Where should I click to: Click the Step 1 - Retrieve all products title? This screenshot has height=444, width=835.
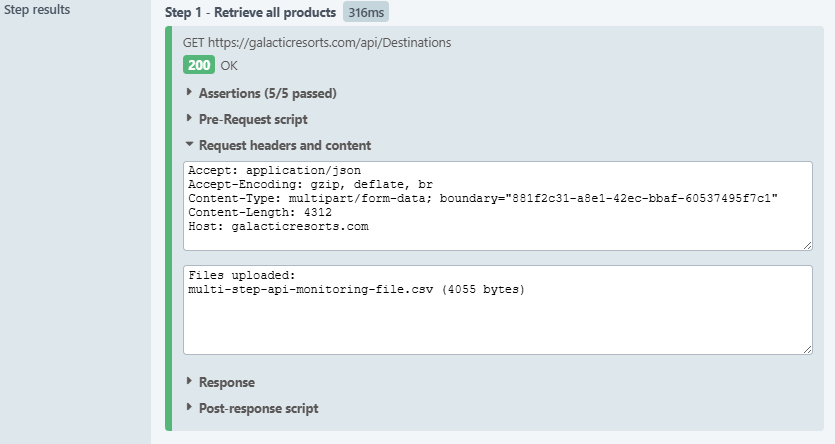(251, 12)
